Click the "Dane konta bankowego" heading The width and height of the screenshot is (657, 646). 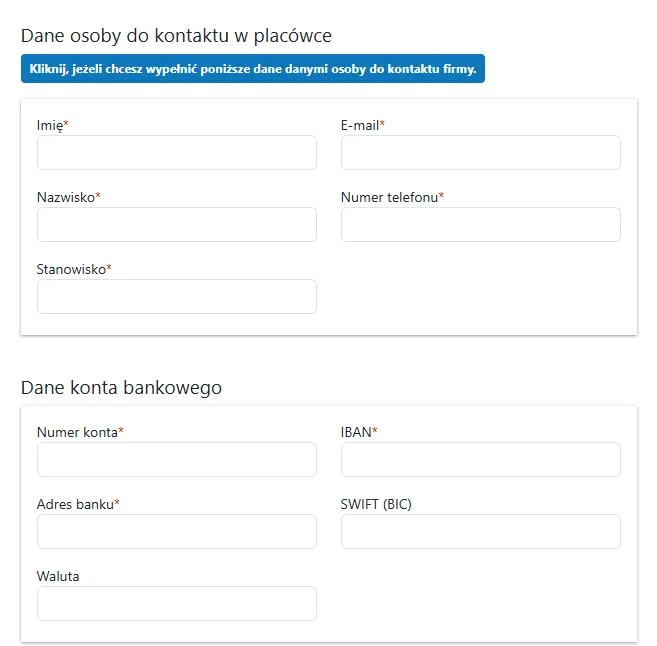click(x=122, y=388)
